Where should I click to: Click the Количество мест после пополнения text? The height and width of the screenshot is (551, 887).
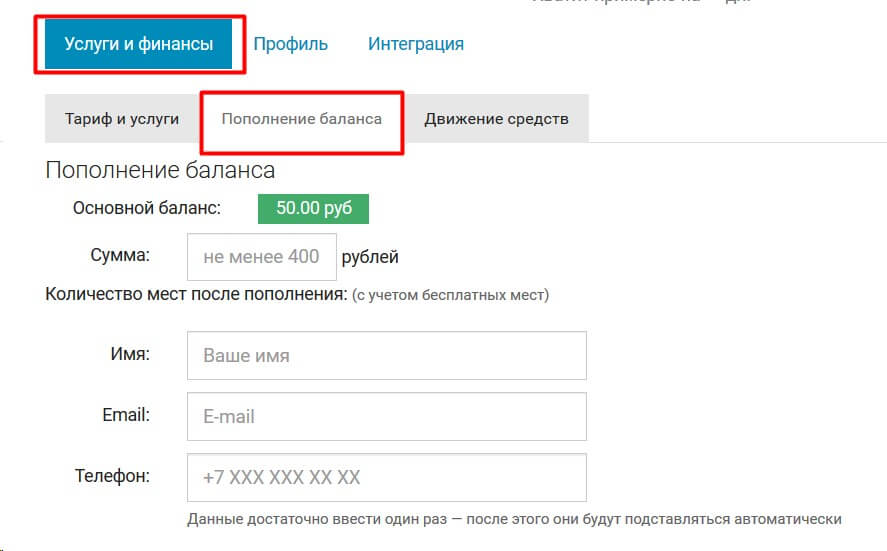tap(196, 295)
